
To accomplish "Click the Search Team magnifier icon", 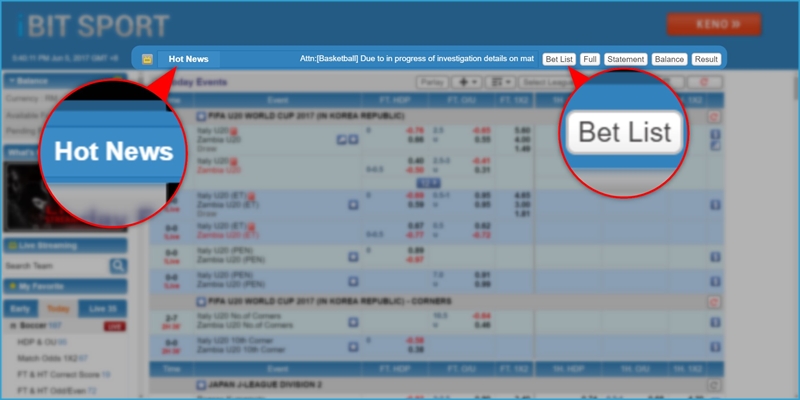I will [118, 265].
